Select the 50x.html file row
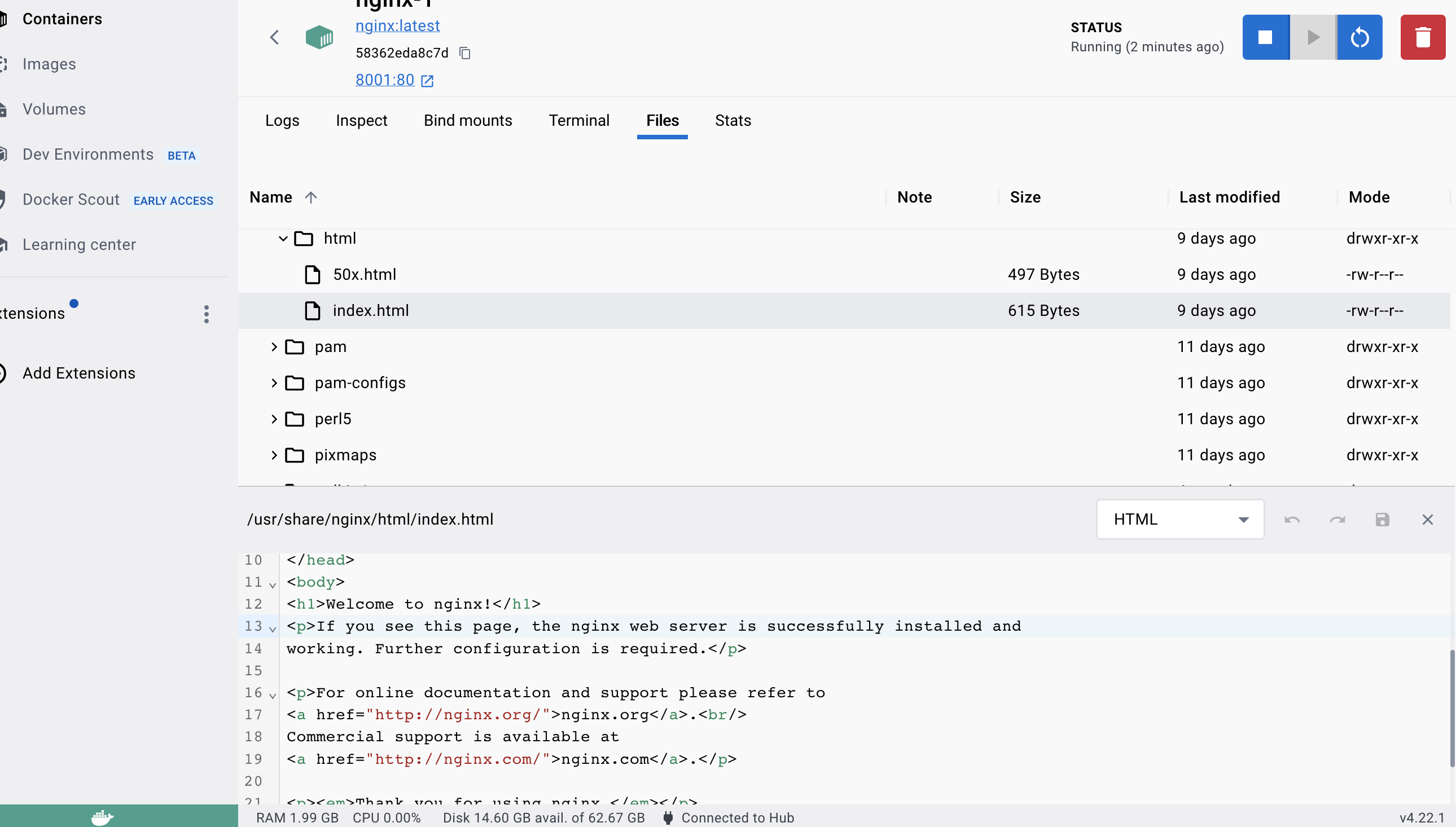The width and height of the screenshot is (1456, 827). (x=844, y=275)
